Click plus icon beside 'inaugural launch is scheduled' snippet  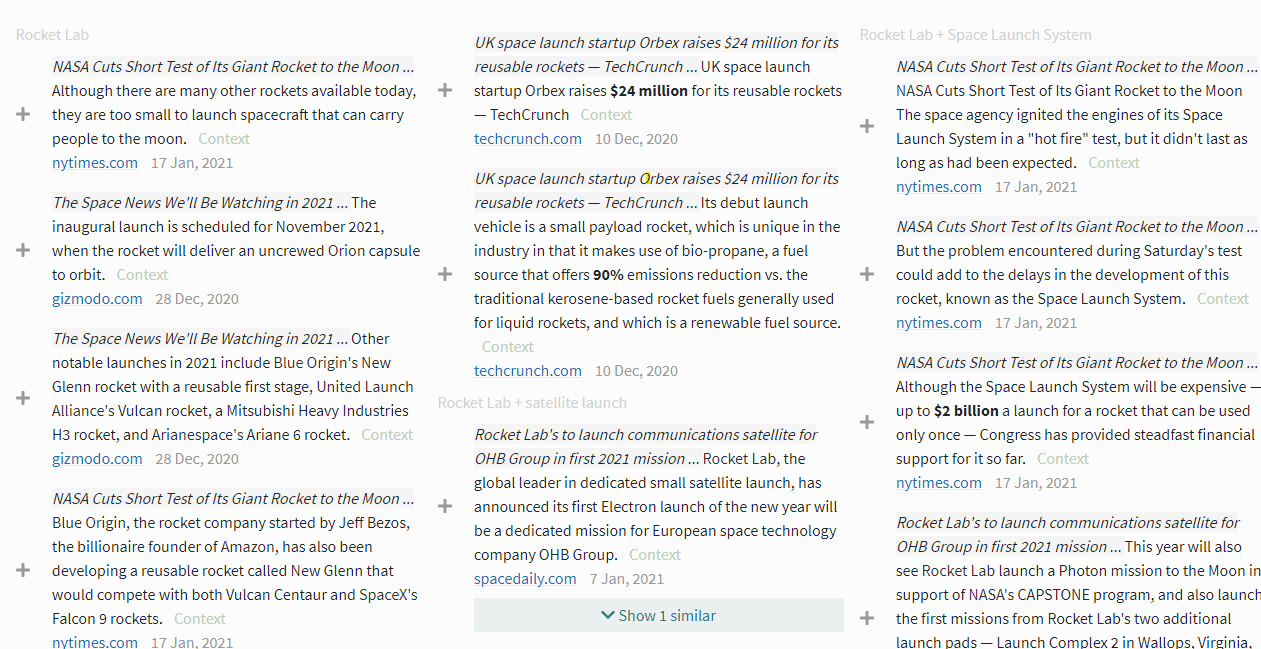coord(23,250)
